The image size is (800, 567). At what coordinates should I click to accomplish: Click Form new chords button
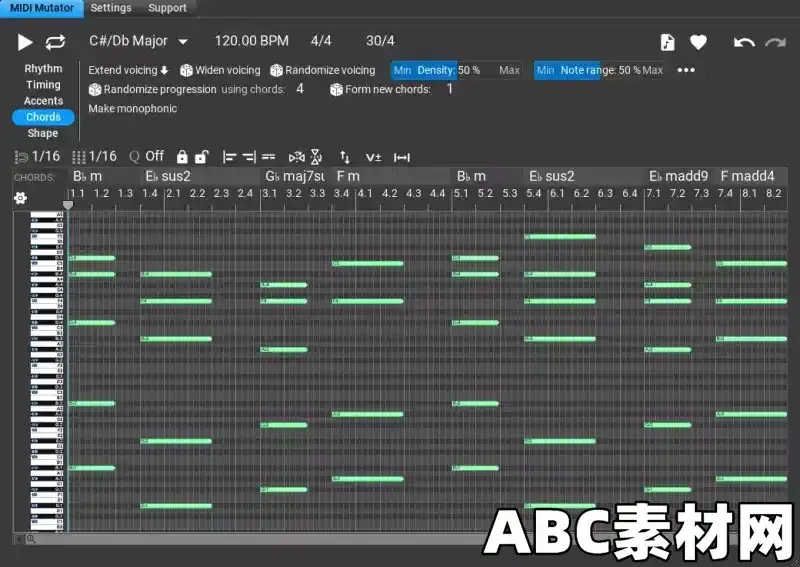pos(380,89)
